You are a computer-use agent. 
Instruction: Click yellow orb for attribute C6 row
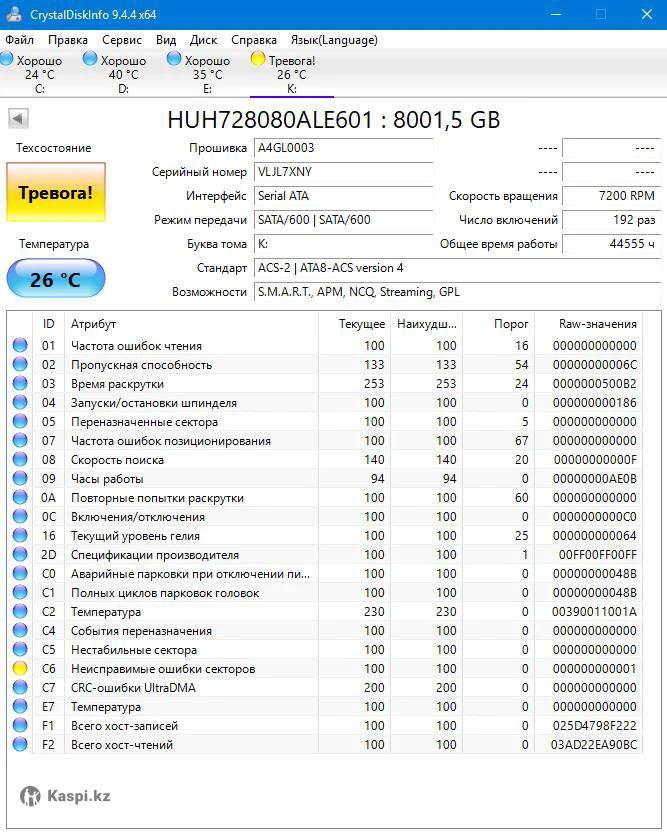[x=20, y=669]
